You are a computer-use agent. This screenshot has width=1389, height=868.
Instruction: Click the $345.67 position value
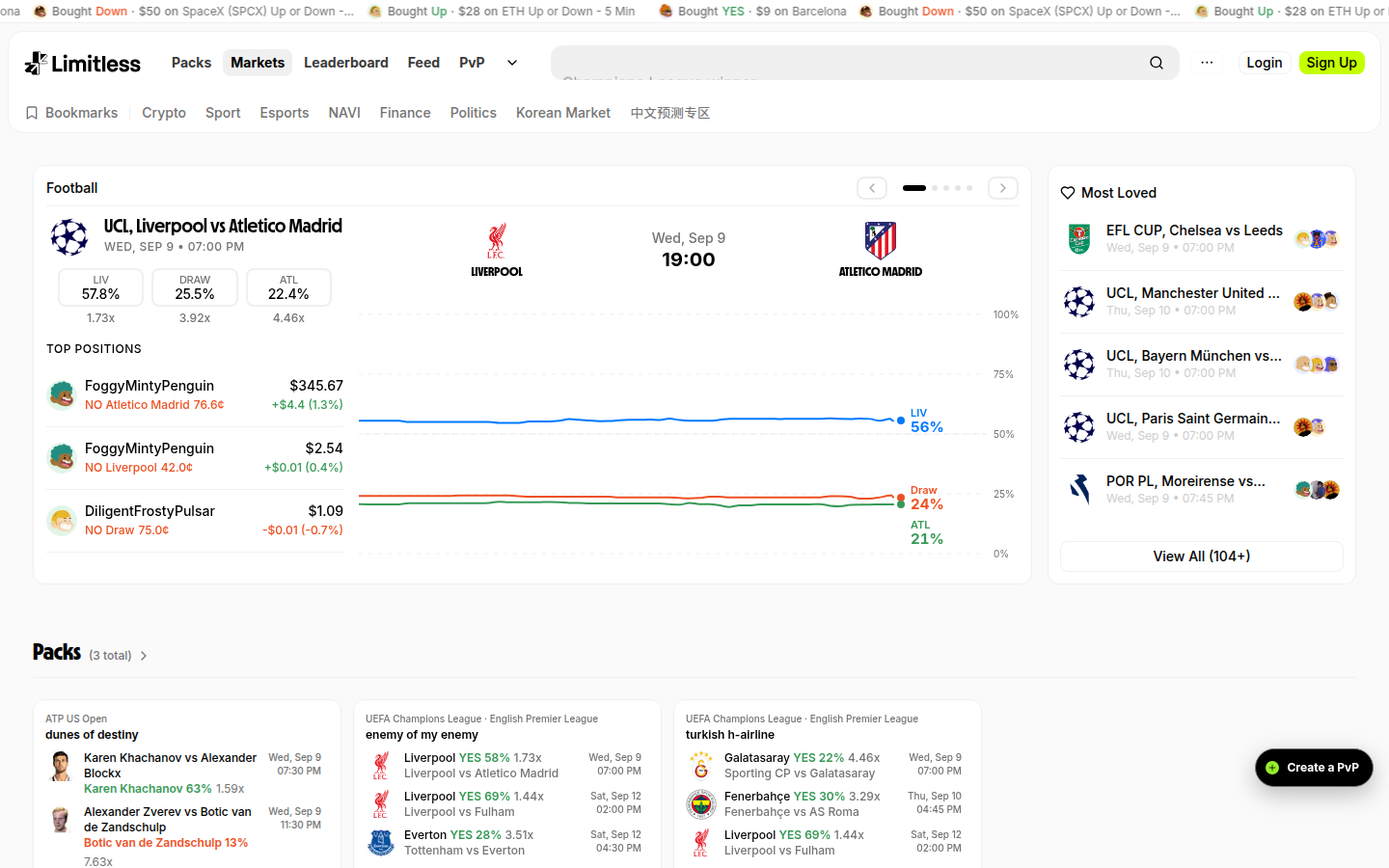(316, 386)
